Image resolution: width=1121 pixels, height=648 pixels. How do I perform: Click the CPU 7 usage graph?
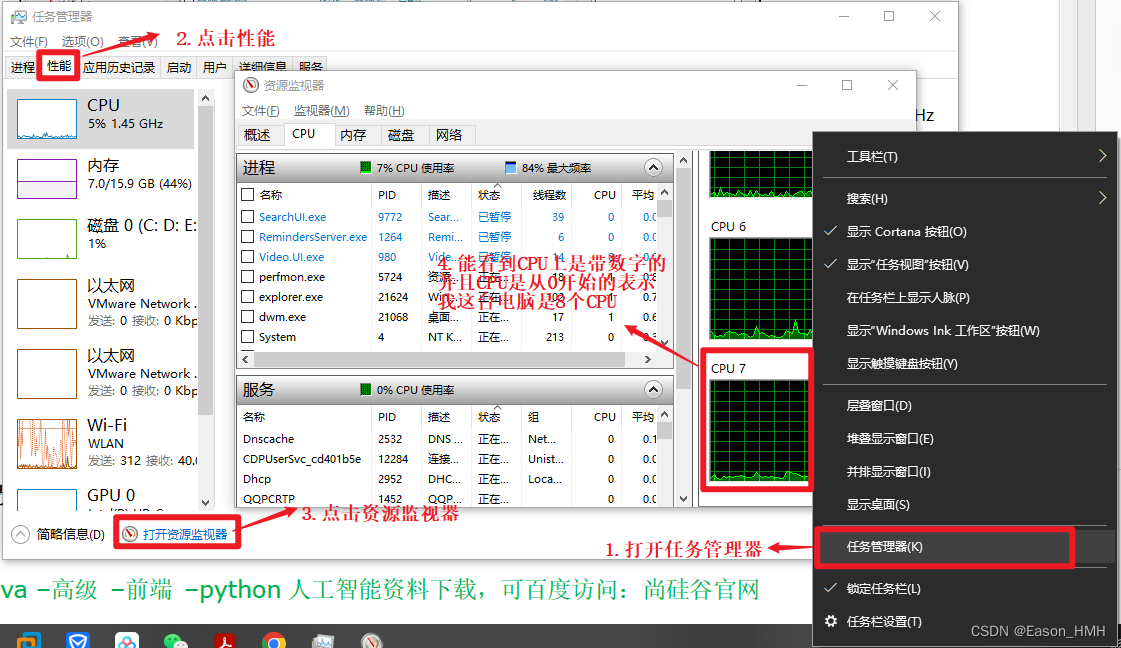click(759, 430)
